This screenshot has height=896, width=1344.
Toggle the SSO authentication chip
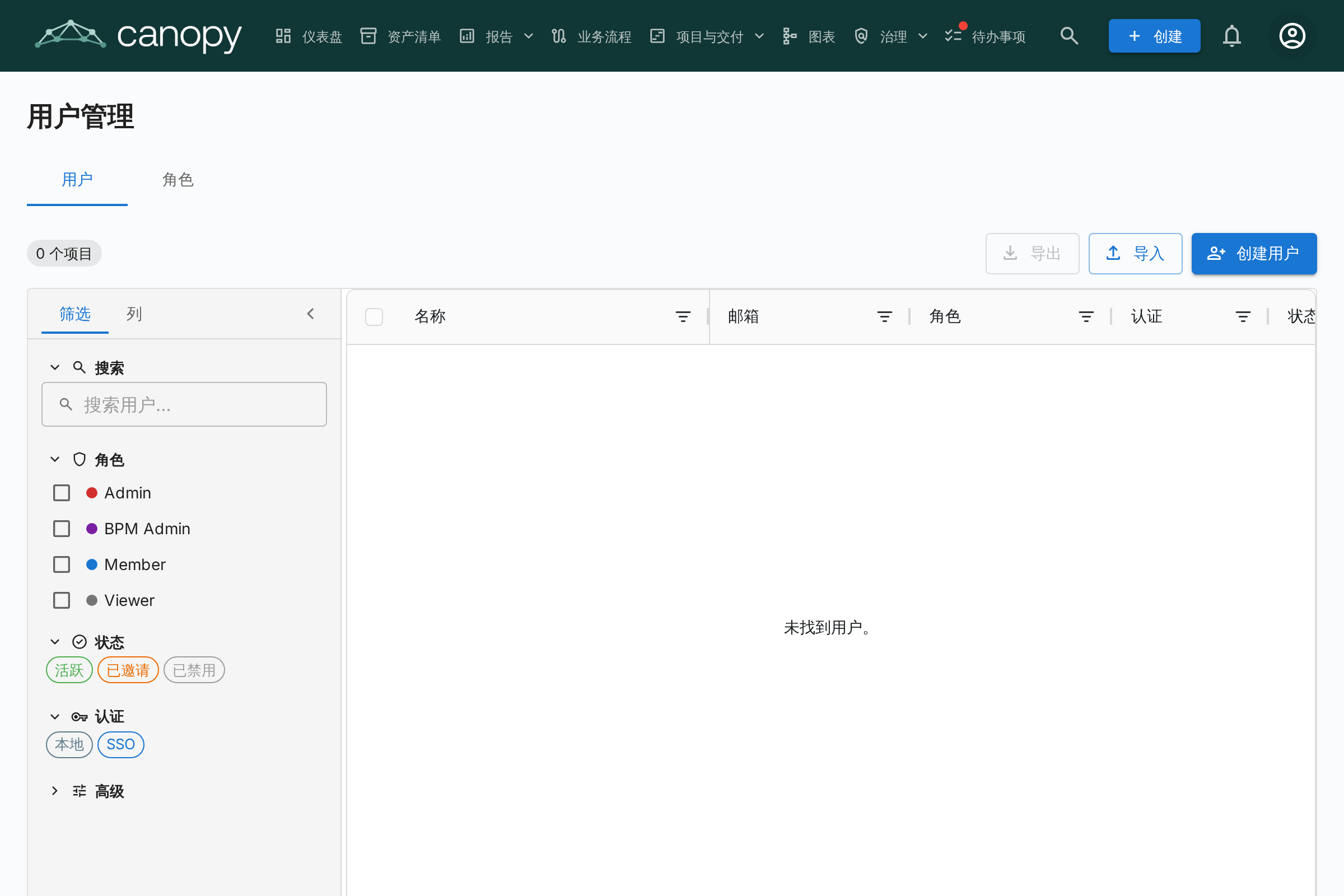pyautogui.click(x=120, y=745)
